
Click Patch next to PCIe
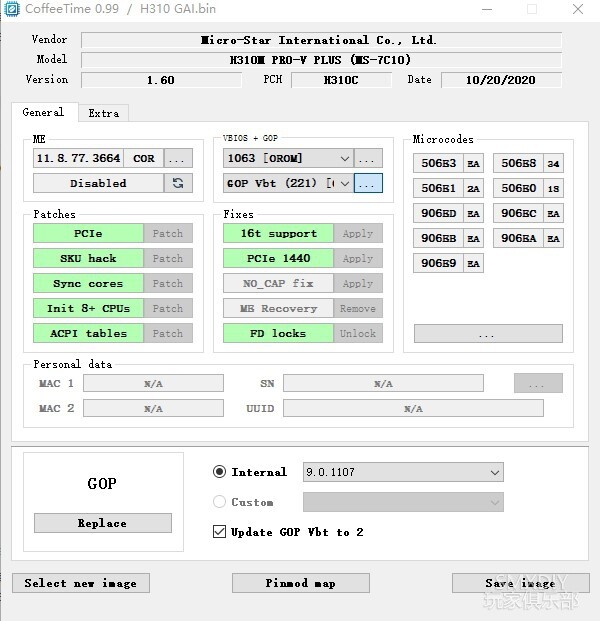coord(168,233)
